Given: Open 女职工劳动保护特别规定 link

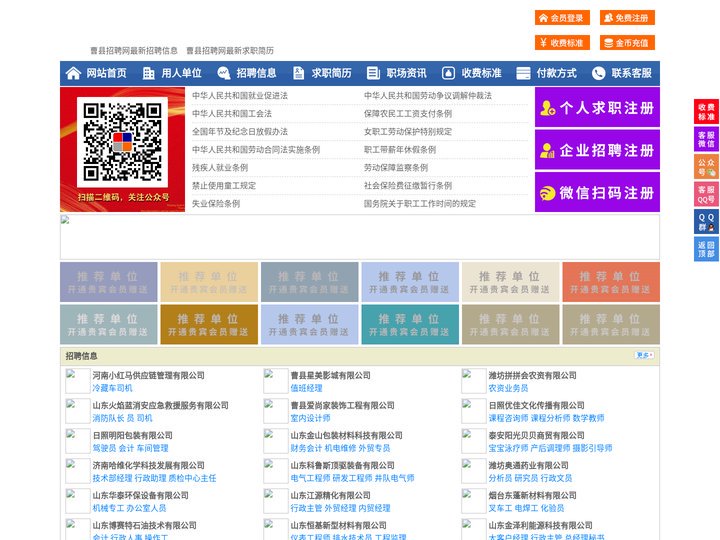Looking at the screenshot, I should pyautogui.click(x=408, y=132).
